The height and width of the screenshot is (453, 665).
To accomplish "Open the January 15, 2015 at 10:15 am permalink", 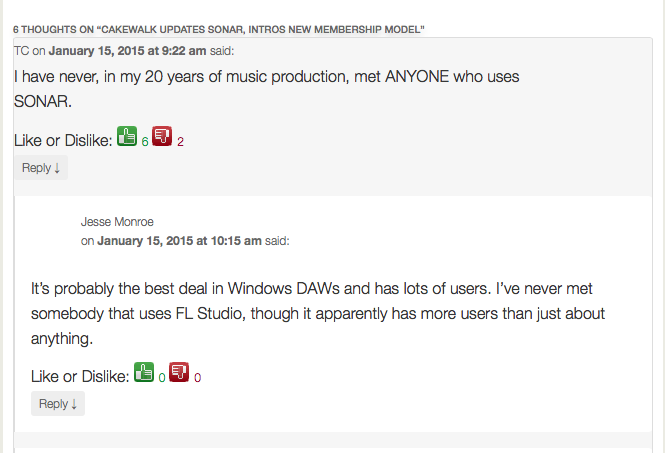I will 179,241.
